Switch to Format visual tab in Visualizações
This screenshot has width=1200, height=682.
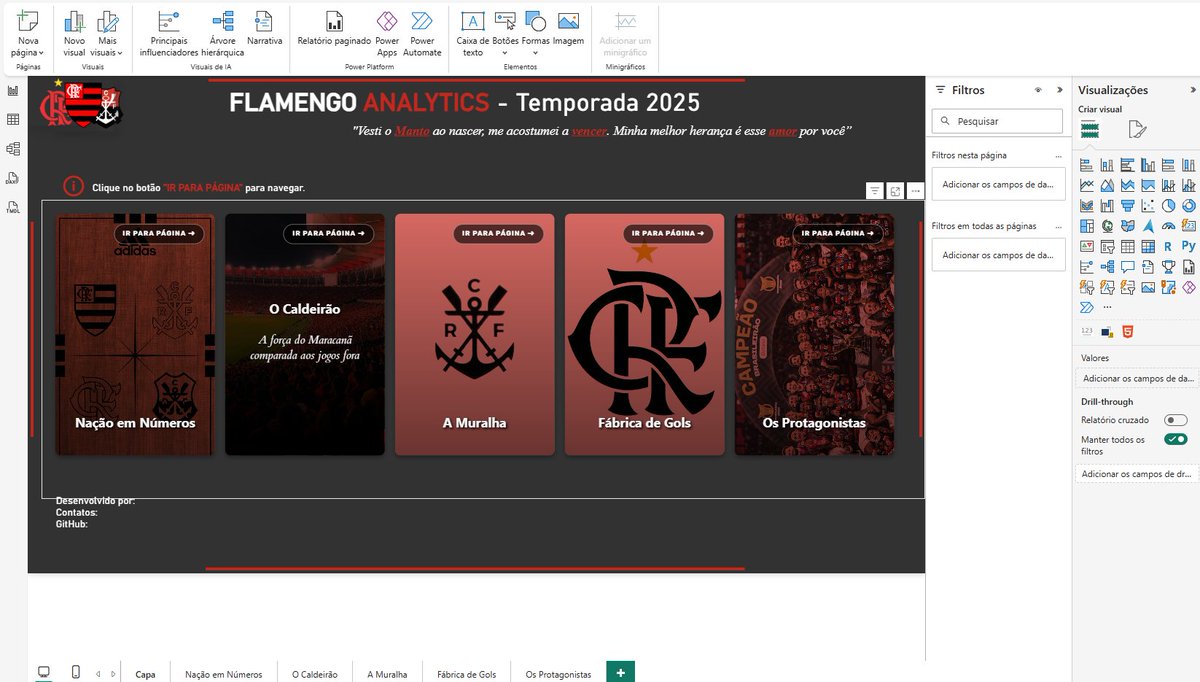click(1136, 129)
